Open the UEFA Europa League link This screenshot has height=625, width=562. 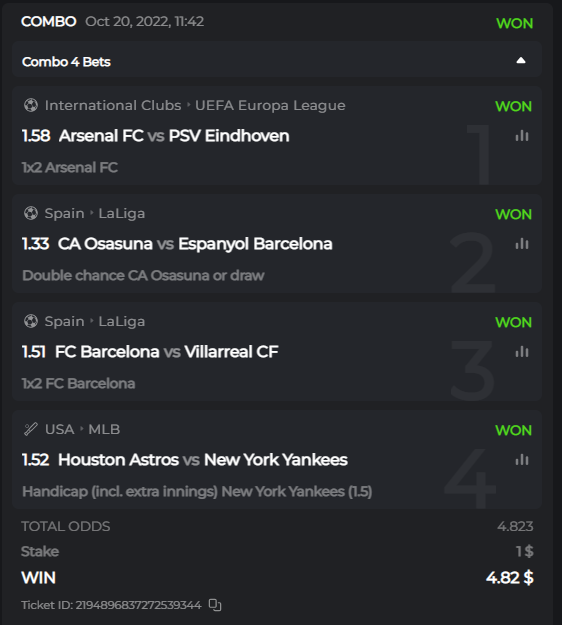coord(270,105)
